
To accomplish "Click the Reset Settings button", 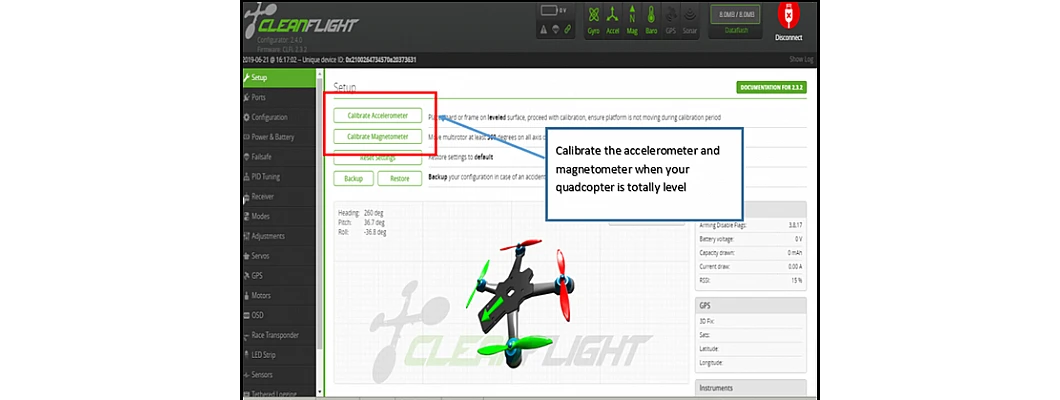I will [x=377, y=157].
